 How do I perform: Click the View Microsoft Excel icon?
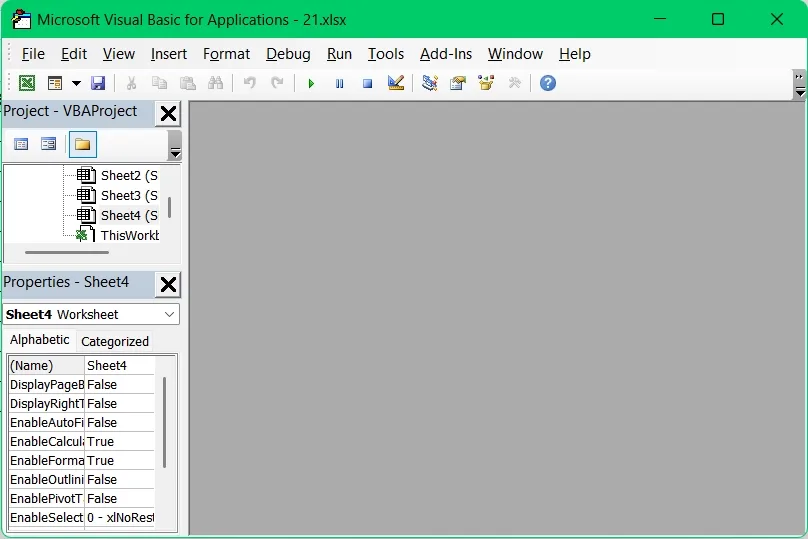coord(27,83)
